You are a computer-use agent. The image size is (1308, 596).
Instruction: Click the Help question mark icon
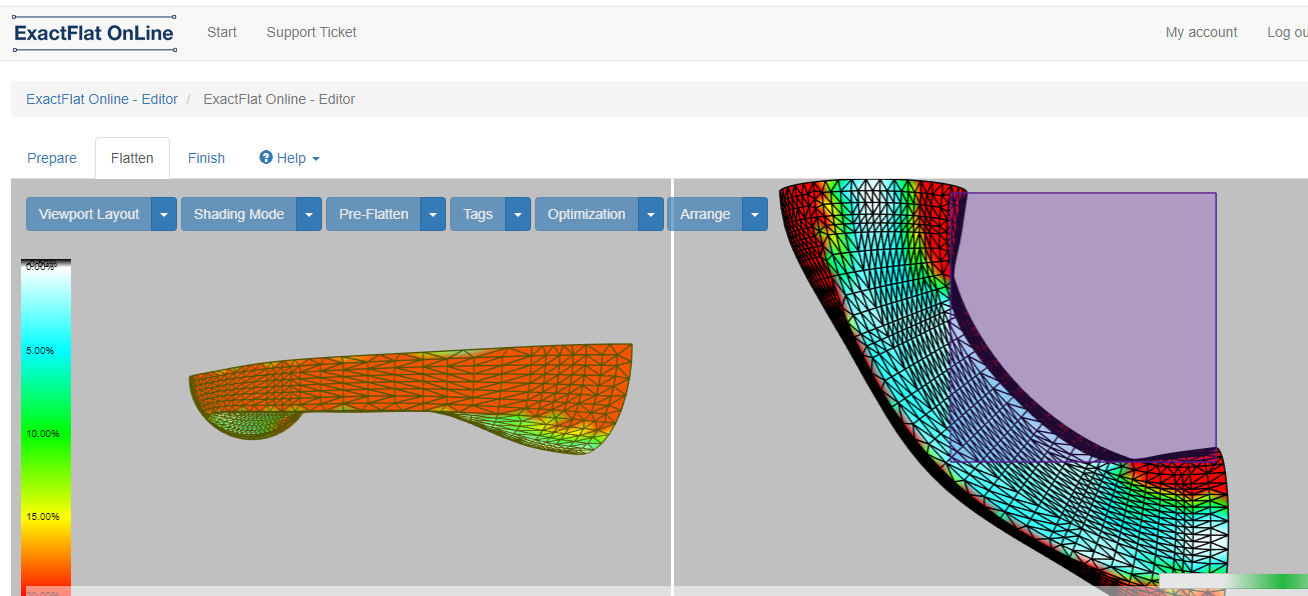point(266,158)
